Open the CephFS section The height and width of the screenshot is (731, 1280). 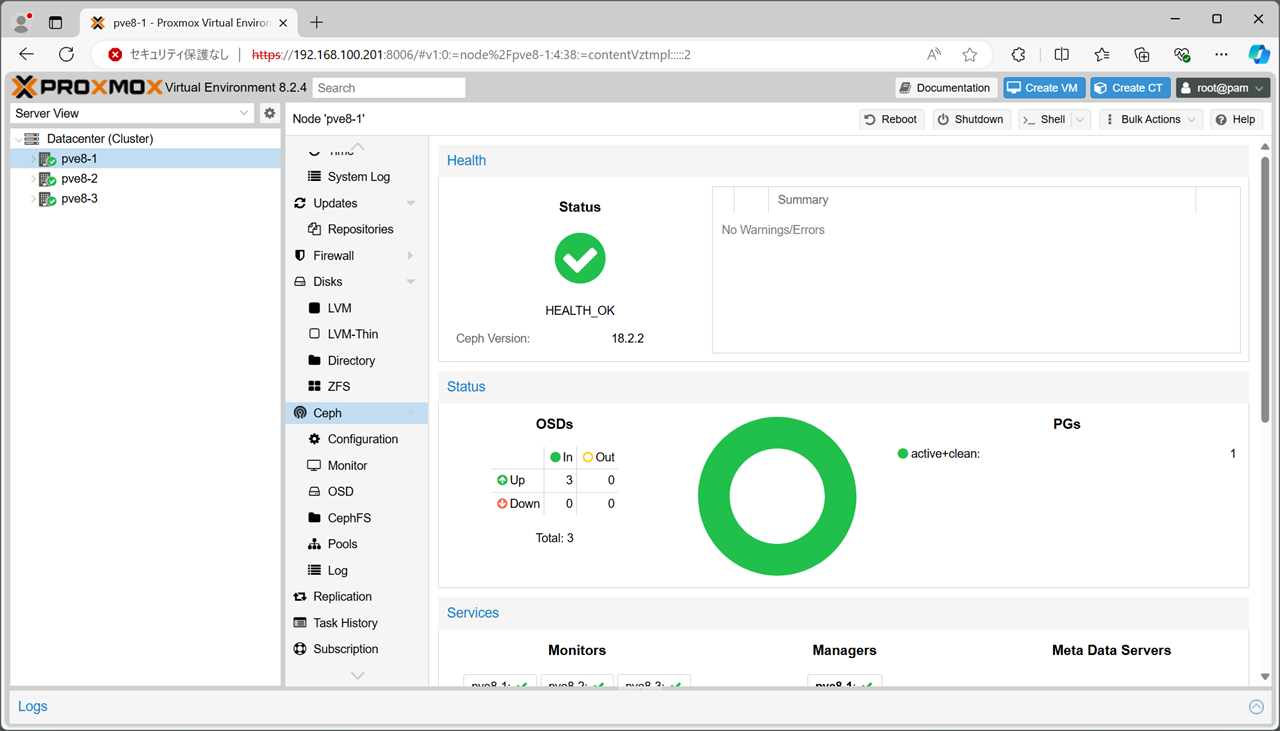point(349,518)
